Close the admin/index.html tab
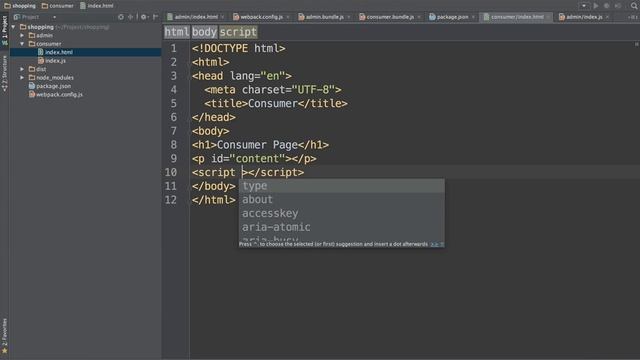The width and height of the screenshot is (640, 360). [222, 17]
